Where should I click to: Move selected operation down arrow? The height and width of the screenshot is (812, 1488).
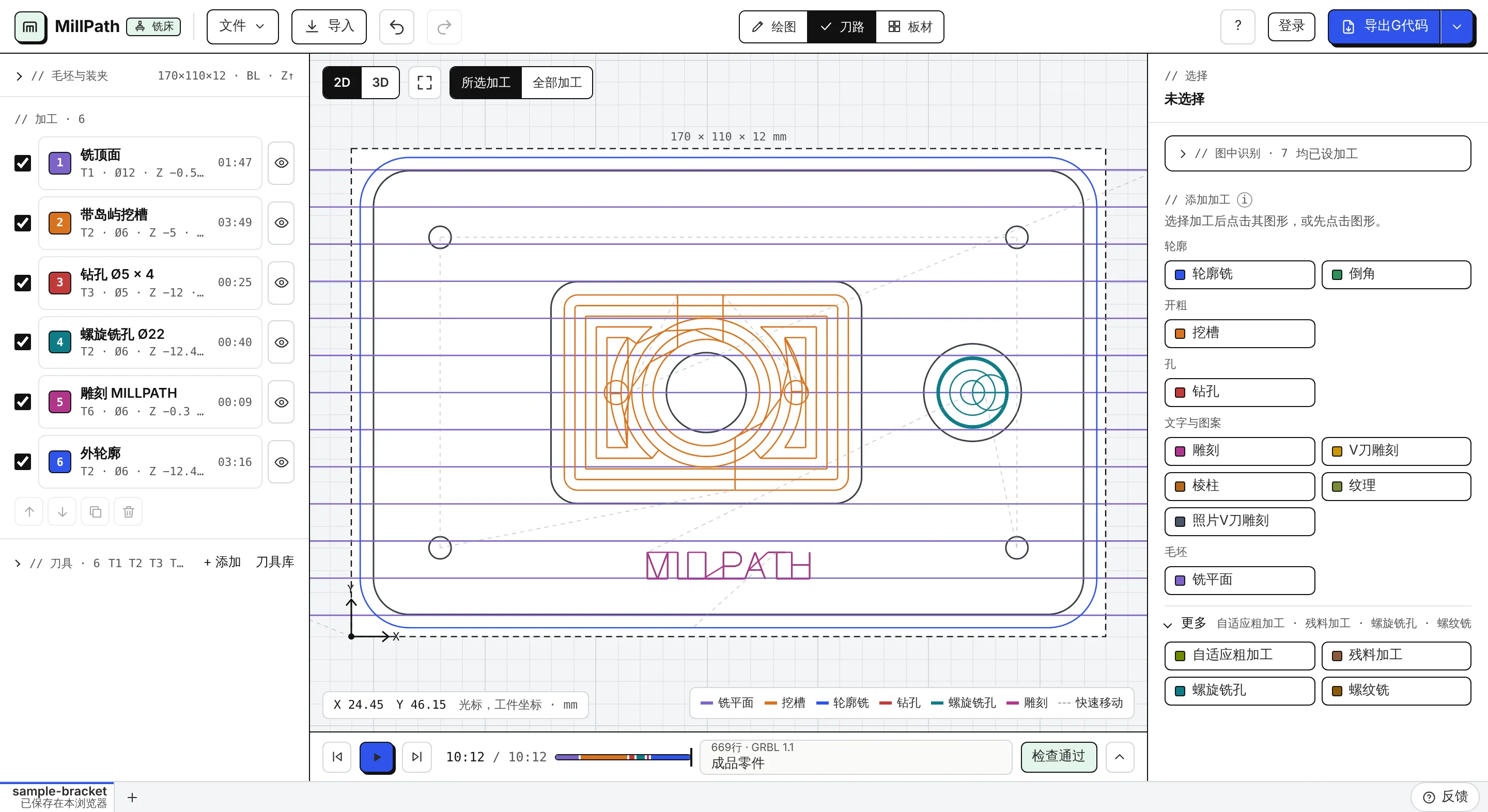[63, 512]
